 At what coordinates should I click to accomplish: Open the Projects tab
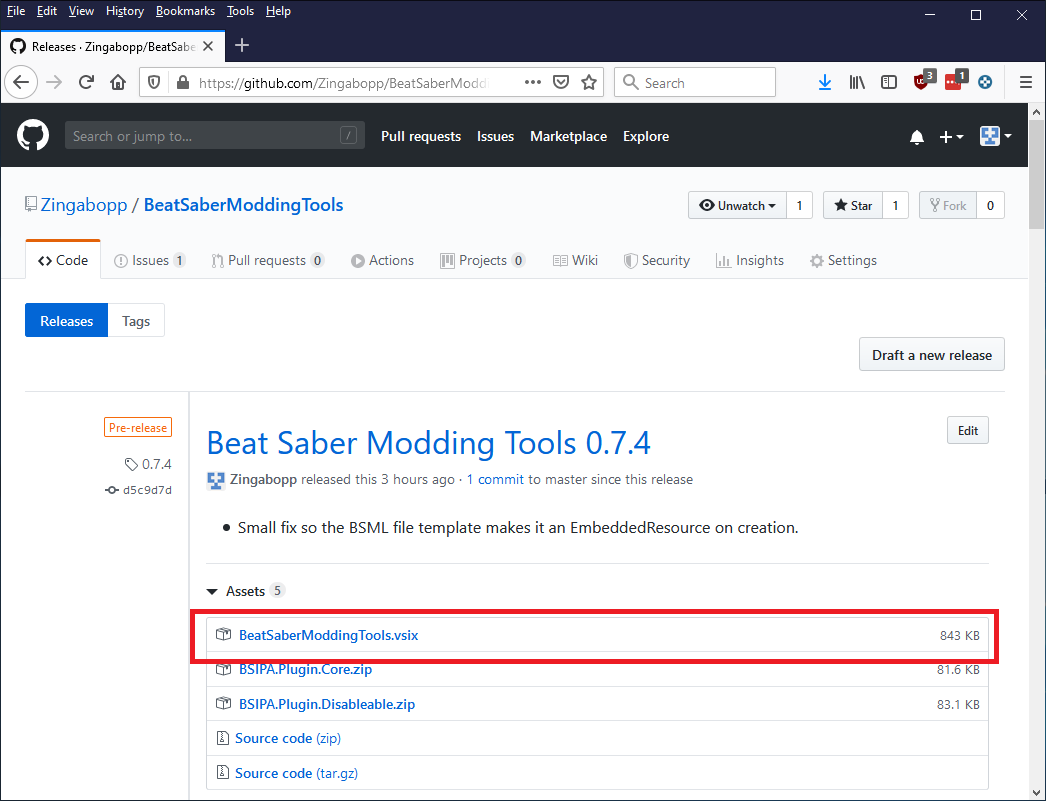click(482, 260)
